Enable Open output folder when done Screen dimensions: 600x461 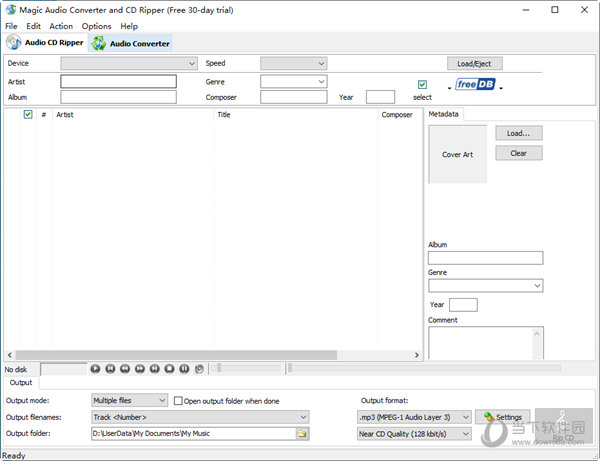178,401
